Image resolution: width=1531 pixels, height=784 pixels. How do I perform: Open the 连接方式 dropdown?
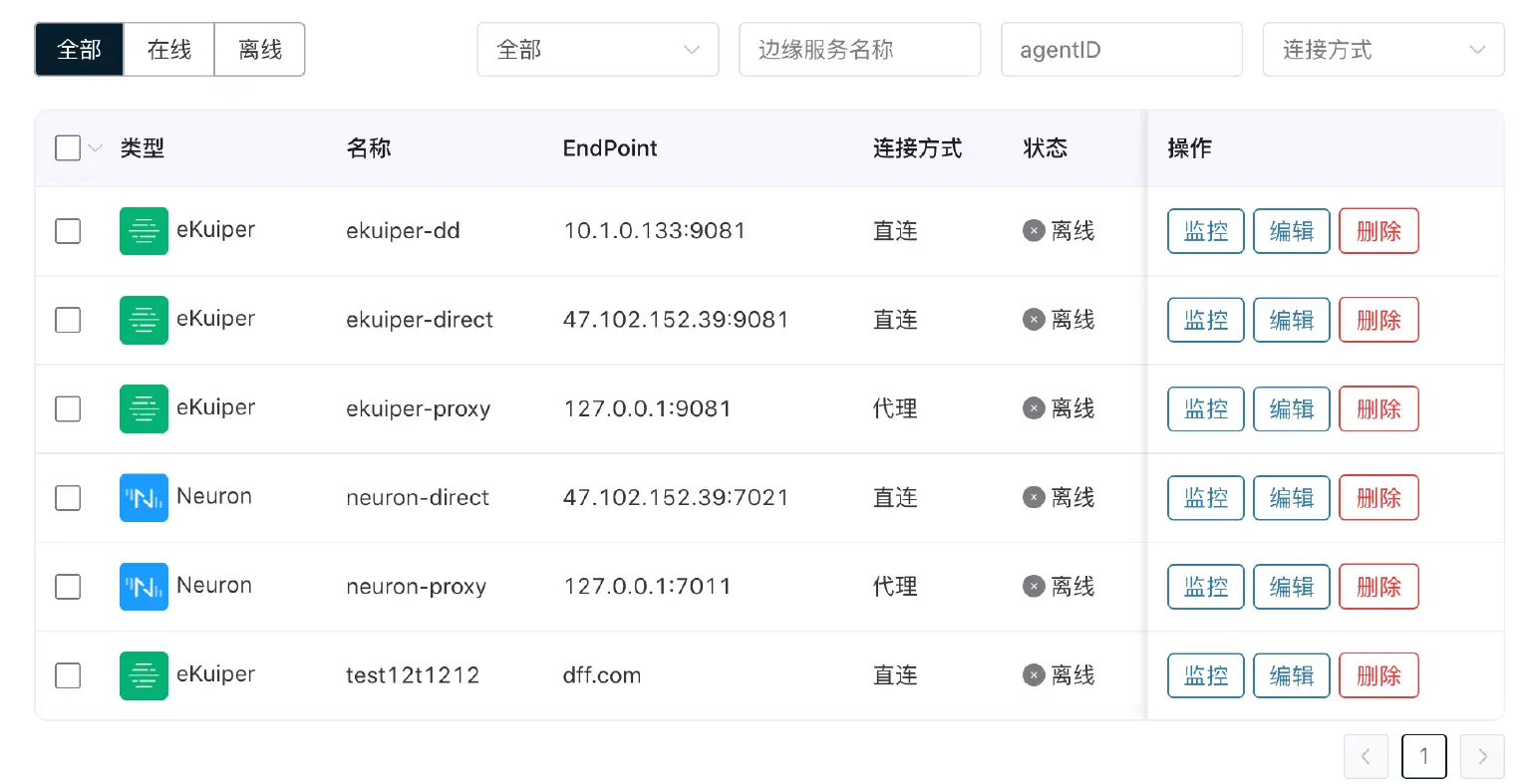pyautogui.click(x=1382, y=49)
